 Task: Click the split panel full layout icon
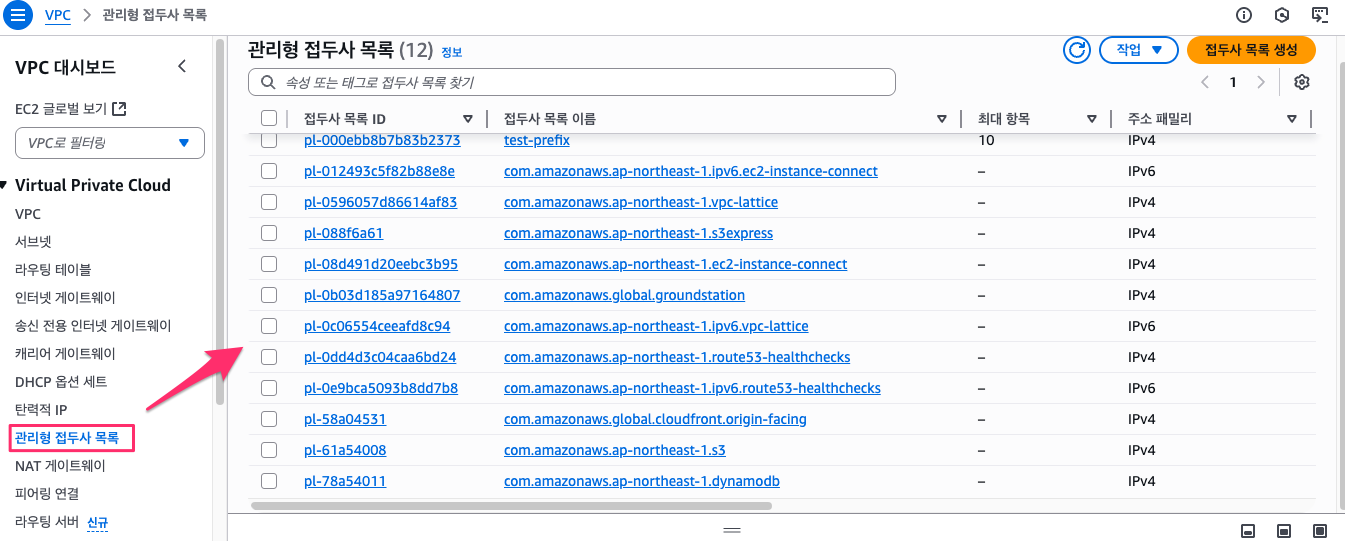1320,529
